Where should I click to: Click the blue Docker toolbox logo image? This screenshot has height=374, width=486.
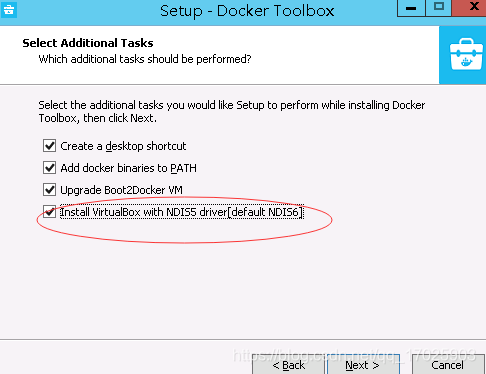pyautogui.click(x=466, y=54)
